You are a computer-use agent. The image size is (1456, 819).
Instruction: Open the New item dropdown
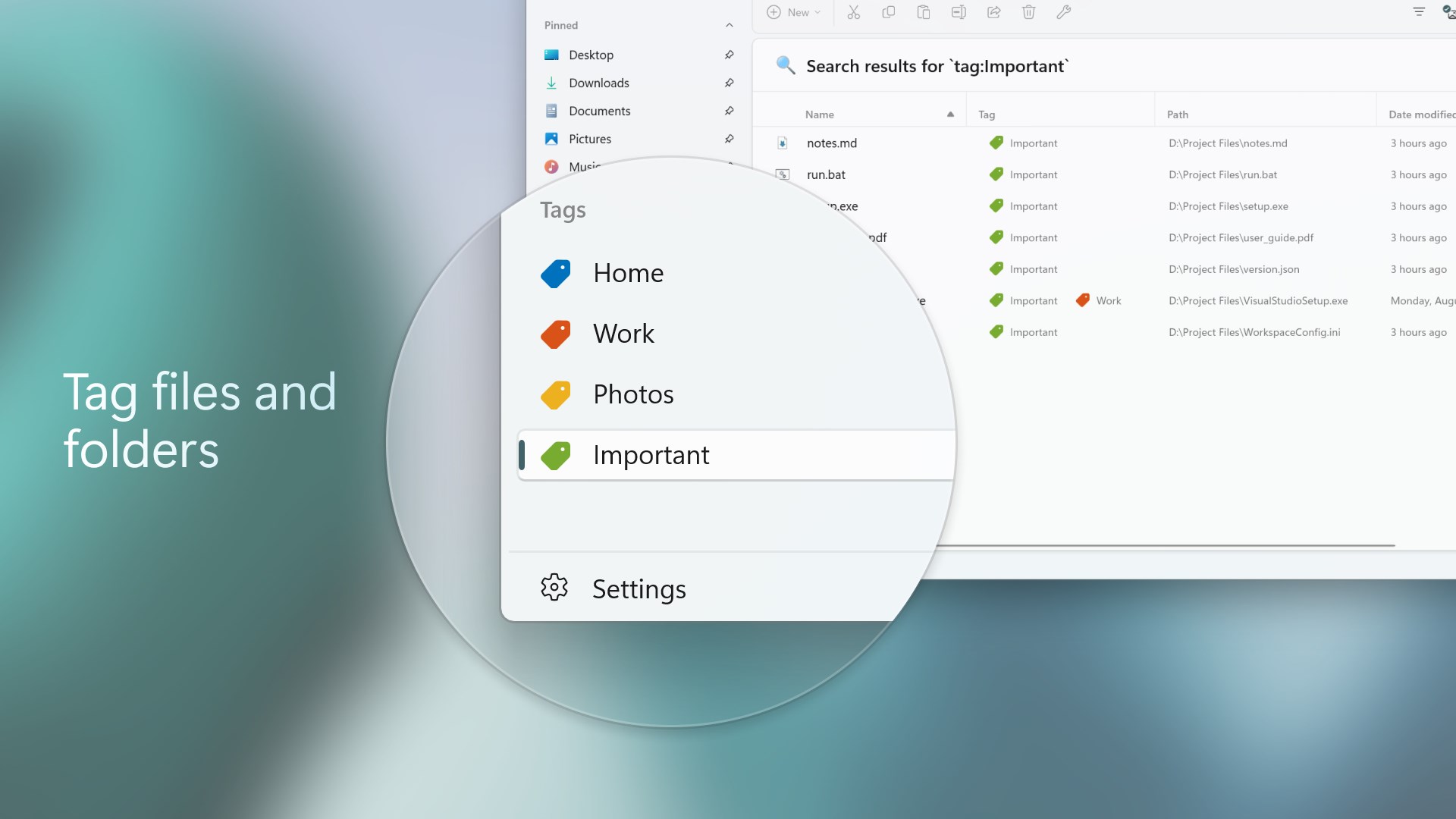tap(793, 12)
